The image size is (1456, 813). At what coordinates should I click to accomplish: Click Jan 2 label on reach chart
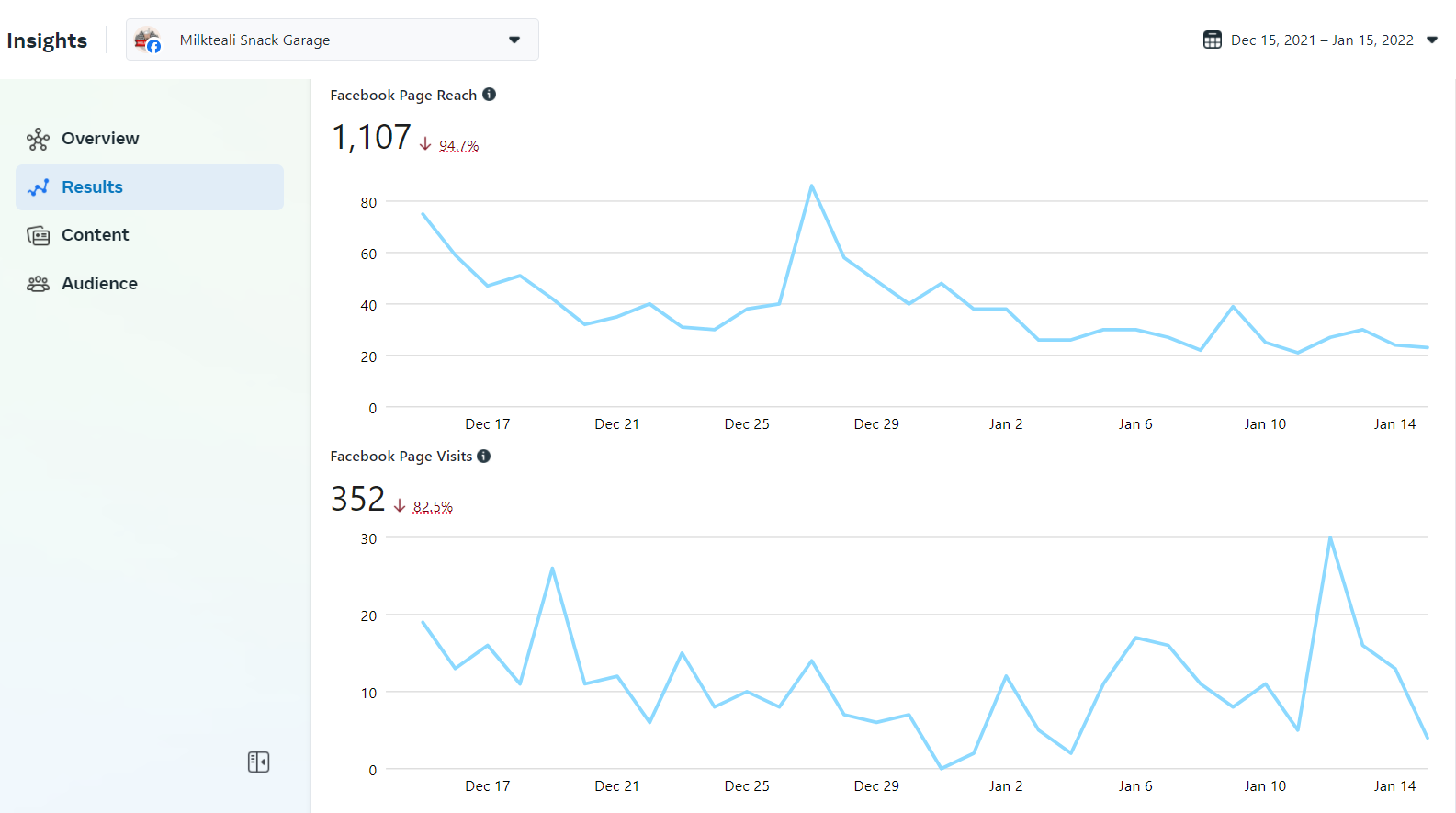coord(1006,423)
